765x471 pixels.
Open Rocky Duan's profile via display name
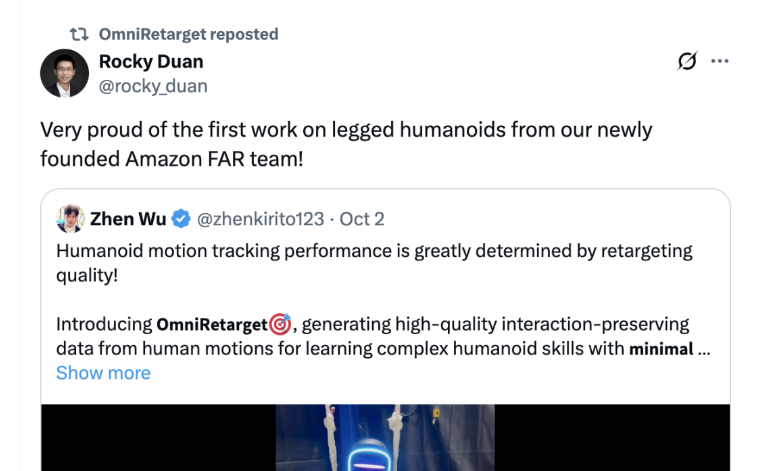coord(151,62)
